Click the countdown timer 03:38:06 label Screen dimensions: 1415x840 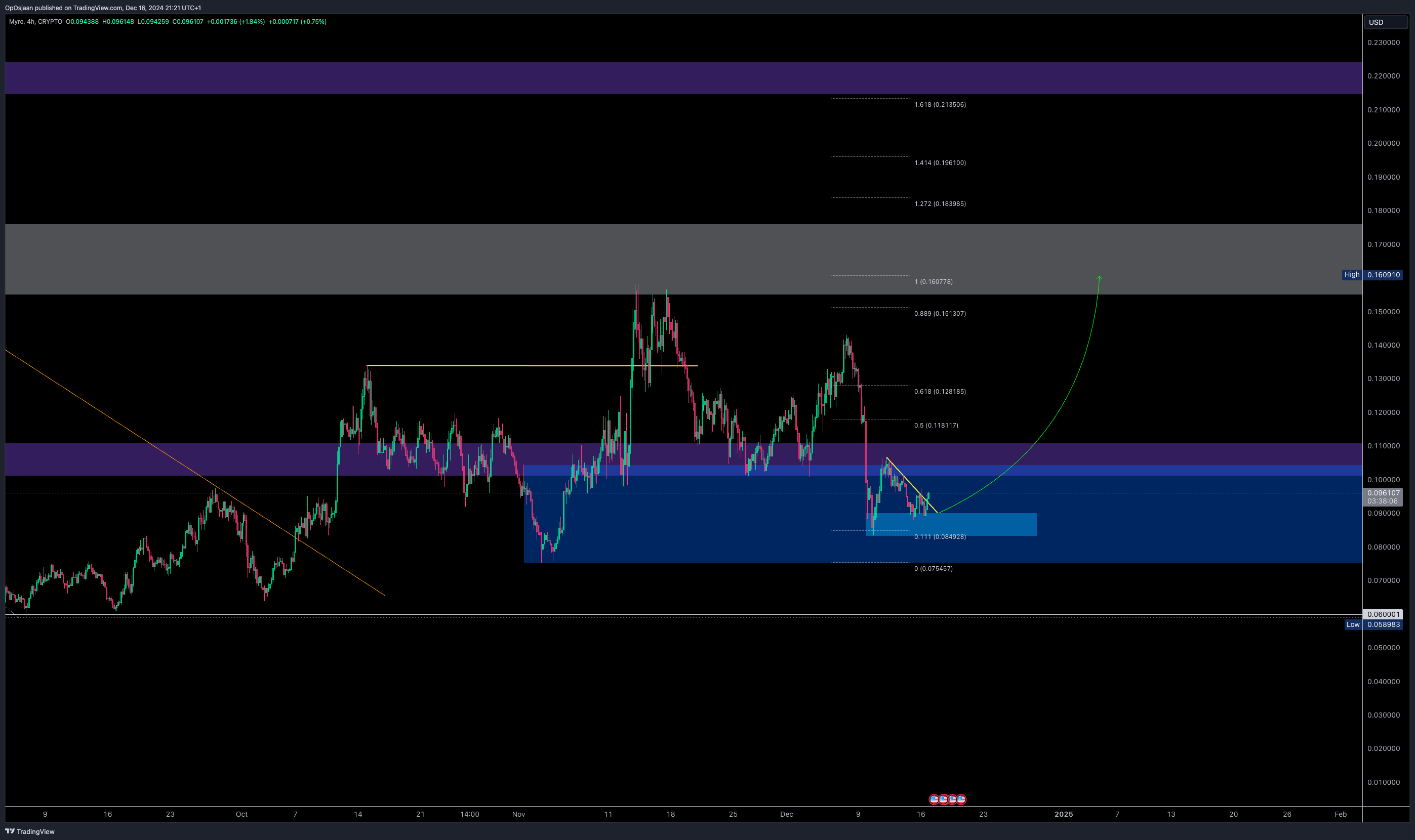pos(1383,501)
